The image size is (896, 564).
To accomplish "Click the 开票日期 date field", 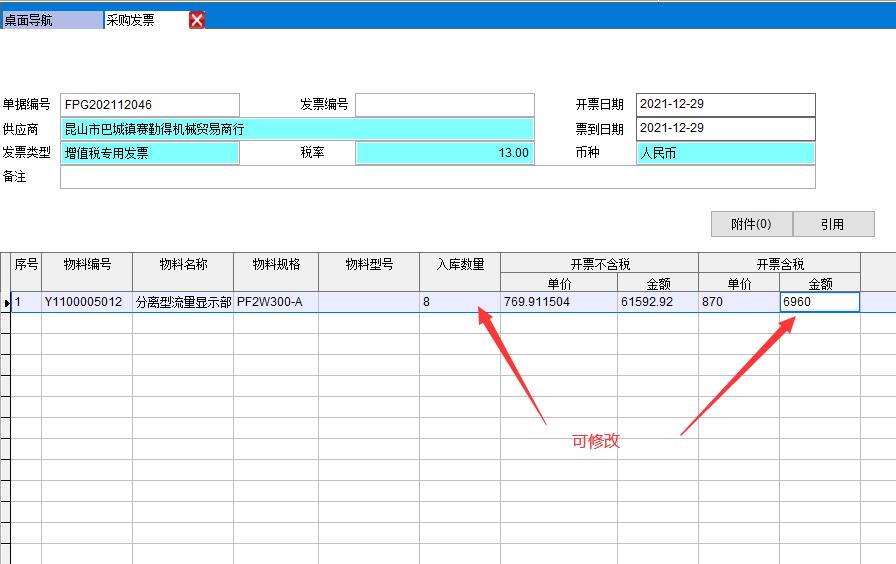I will 725,105.
